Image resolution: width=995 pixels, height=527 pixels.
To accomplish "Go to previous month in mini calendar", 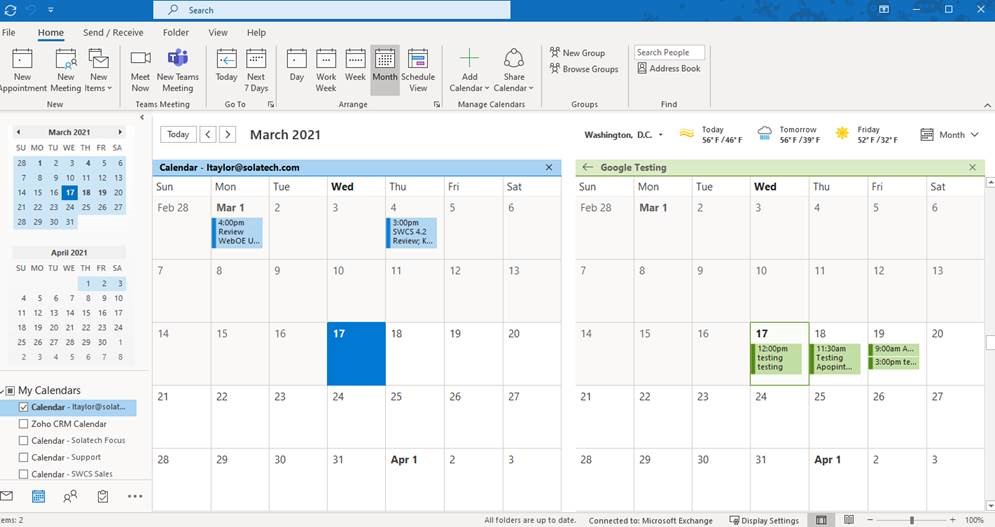I will click(18, 132).
